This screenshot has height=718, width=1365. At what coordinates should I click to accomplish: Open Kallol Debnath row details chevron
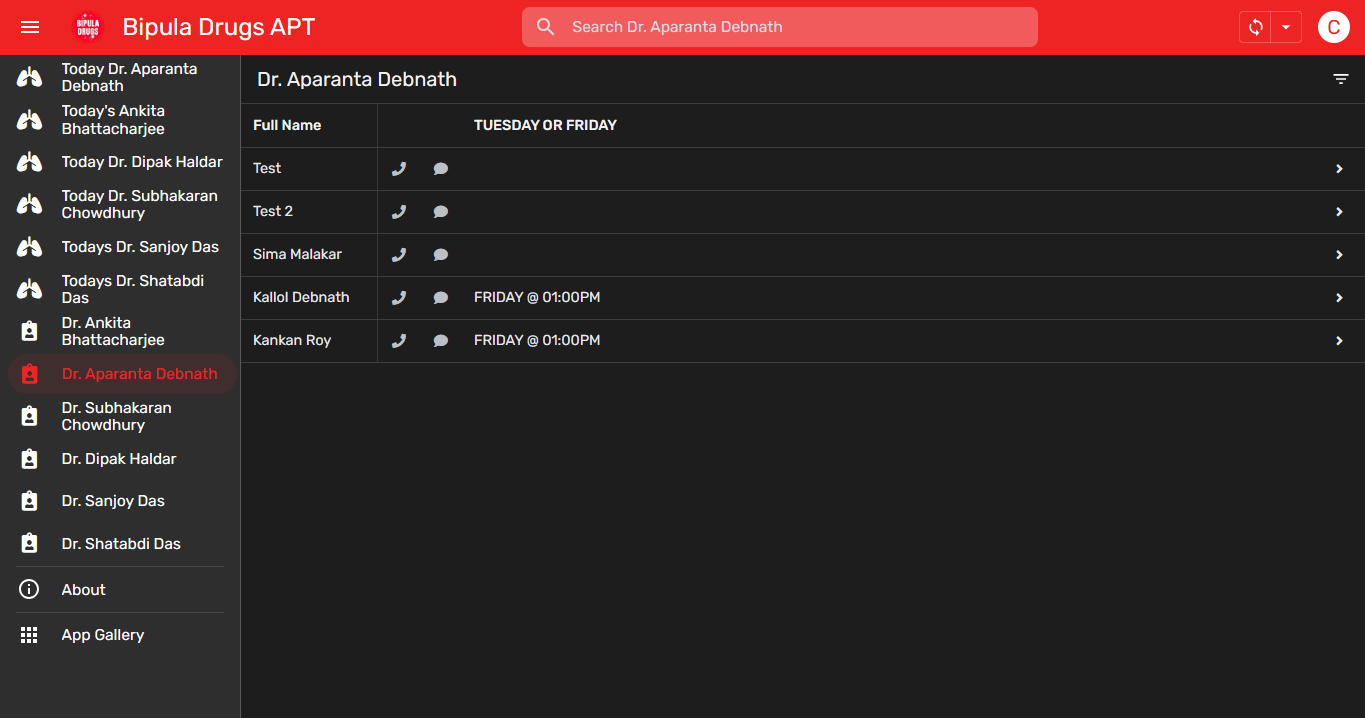tap(1339, 298)
